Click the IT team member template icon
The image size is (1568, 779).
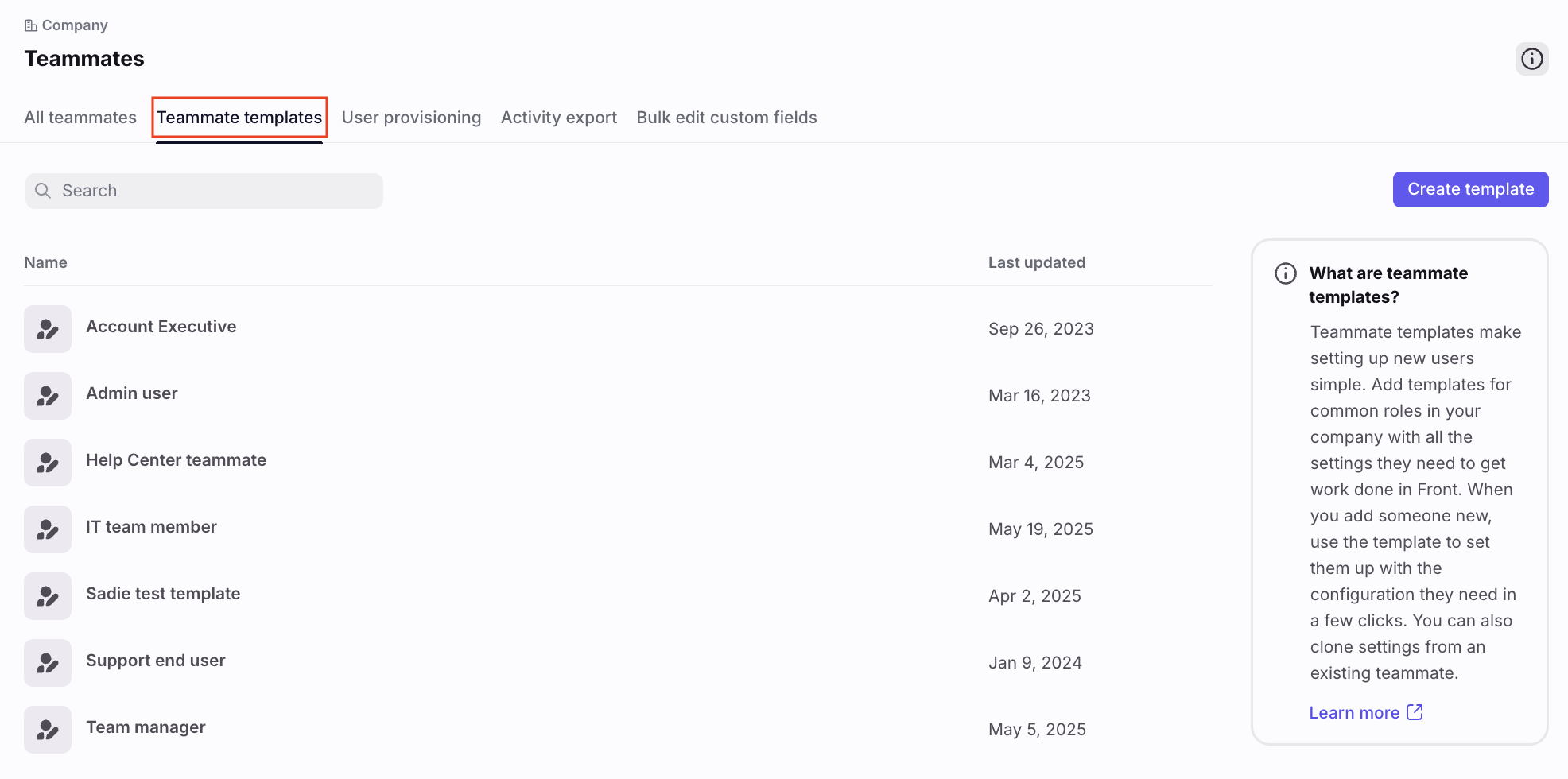(48, 529)
